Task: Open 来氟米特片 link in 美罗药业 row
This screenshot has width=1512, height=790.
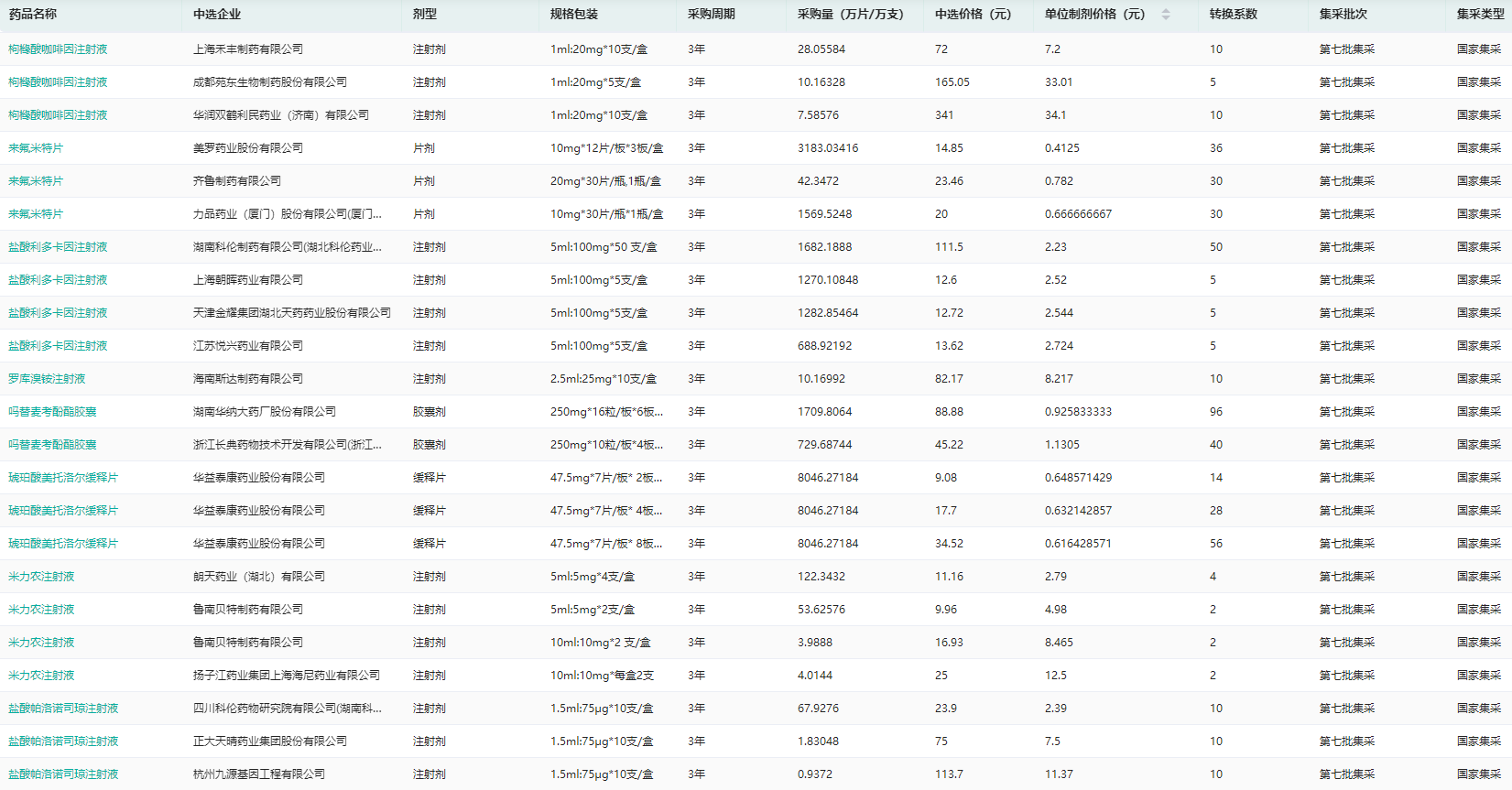Action: point(36,148)
